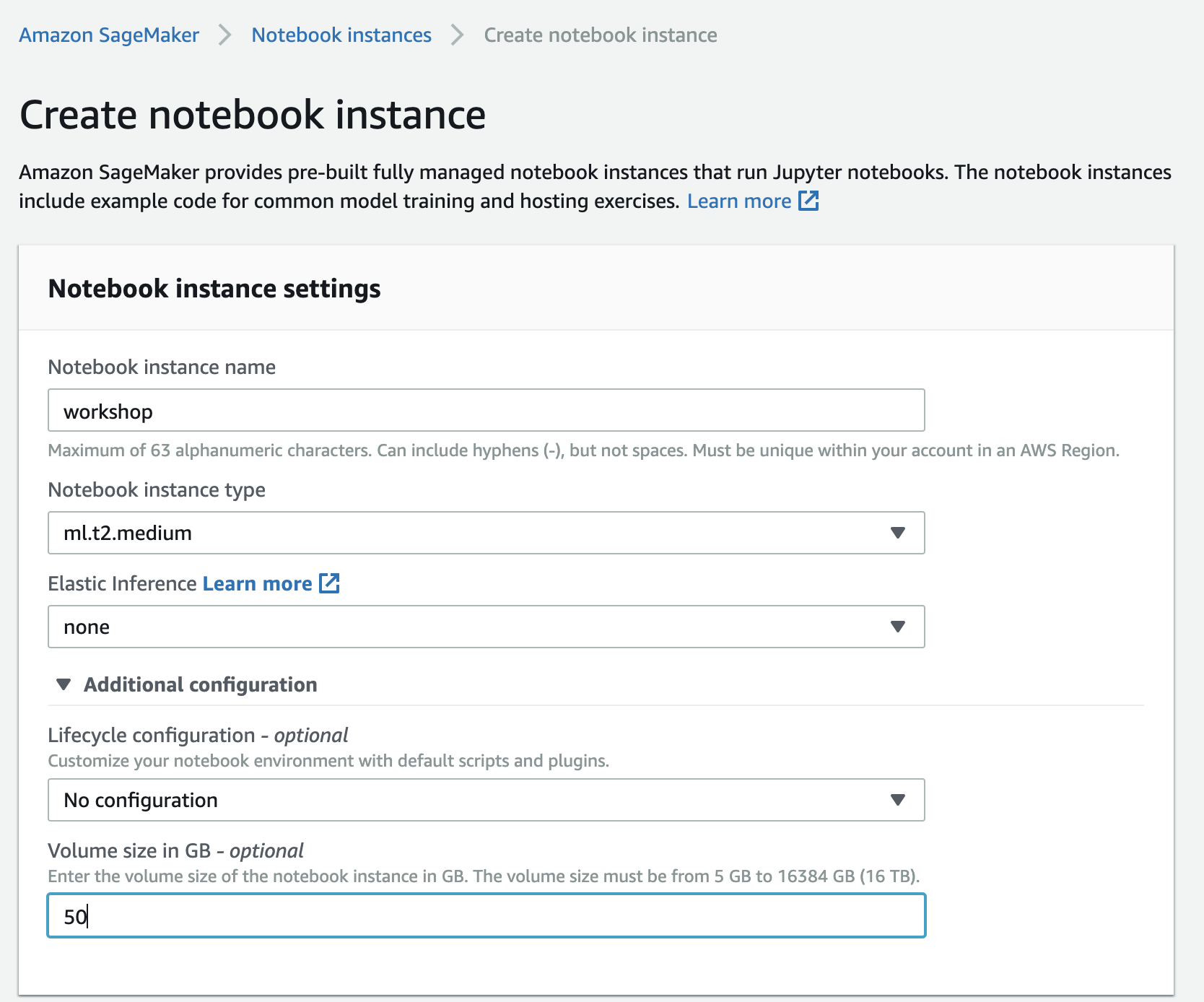
Task: Click the Volume size in GB label
Action: point(175,850)
